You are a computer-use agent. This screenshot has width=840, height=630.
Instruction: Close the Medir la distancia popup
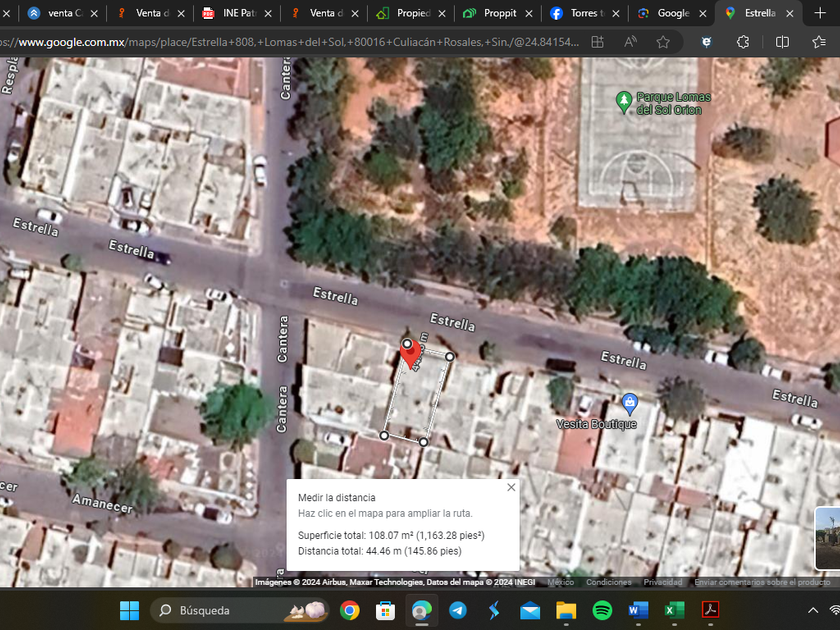click(511, 487)
